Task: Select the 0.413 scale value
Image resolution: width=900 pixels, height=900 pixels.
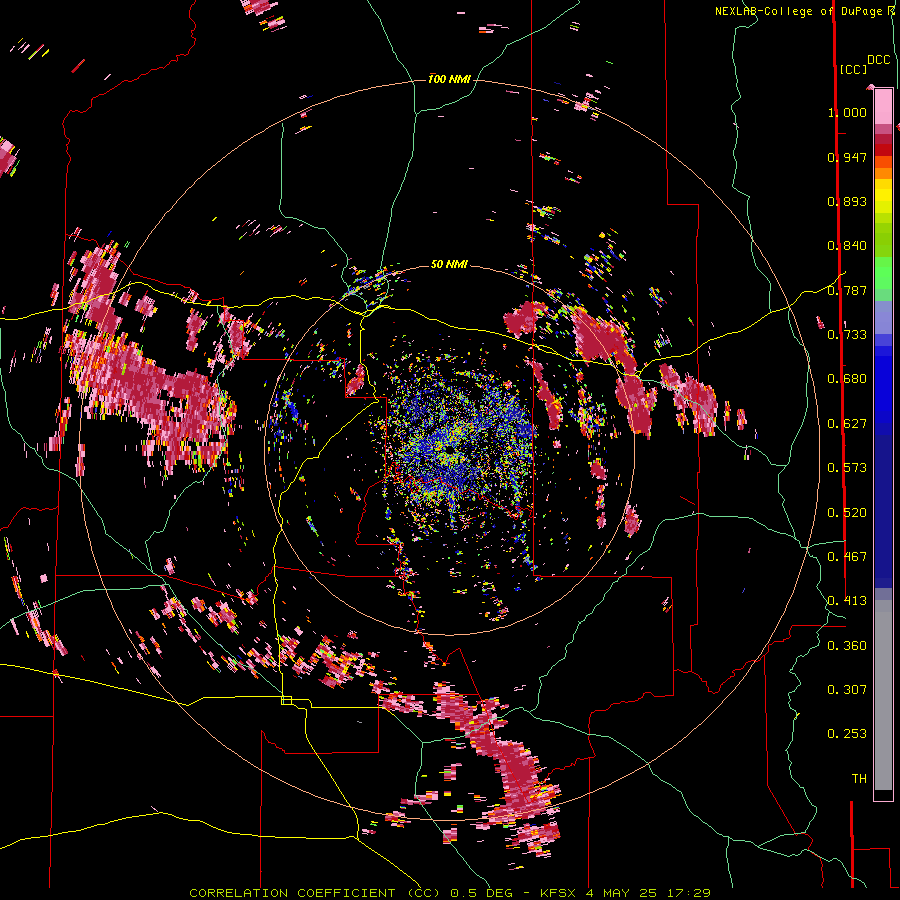Action: (x=847, y=601)
